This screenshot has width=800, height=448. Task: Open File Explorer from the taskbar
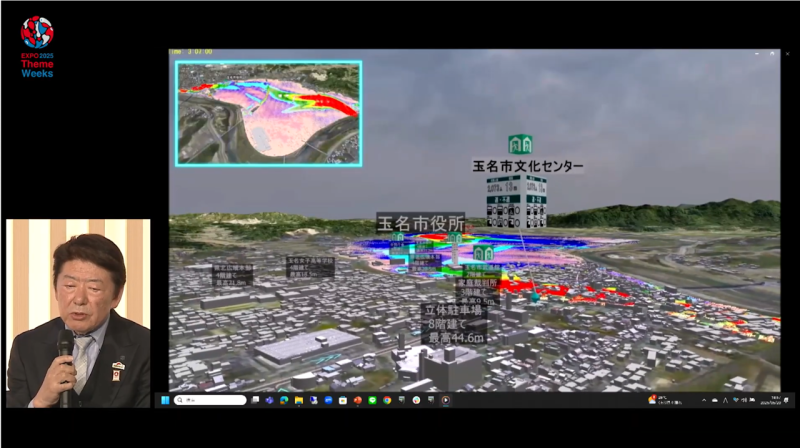pos(299,400)
